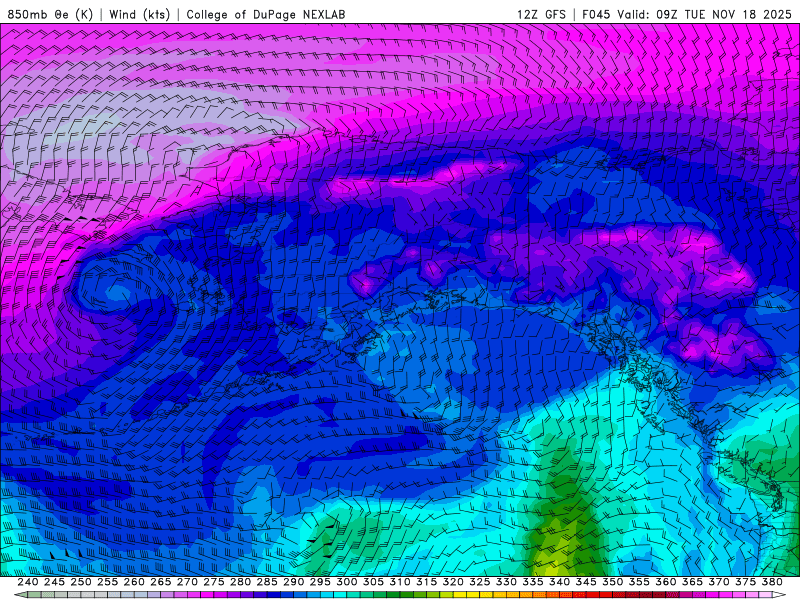The image size is (800, 600).
Task: Select the 350 scale label
Action: 612,582
